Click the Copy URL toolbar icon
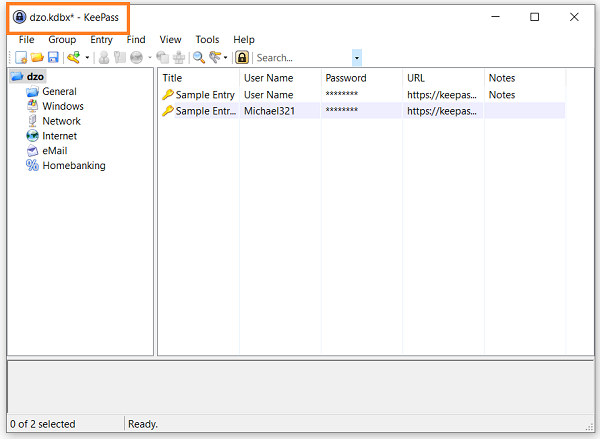The width and height of the screenshot is (600, 439). tap(163, 57)
